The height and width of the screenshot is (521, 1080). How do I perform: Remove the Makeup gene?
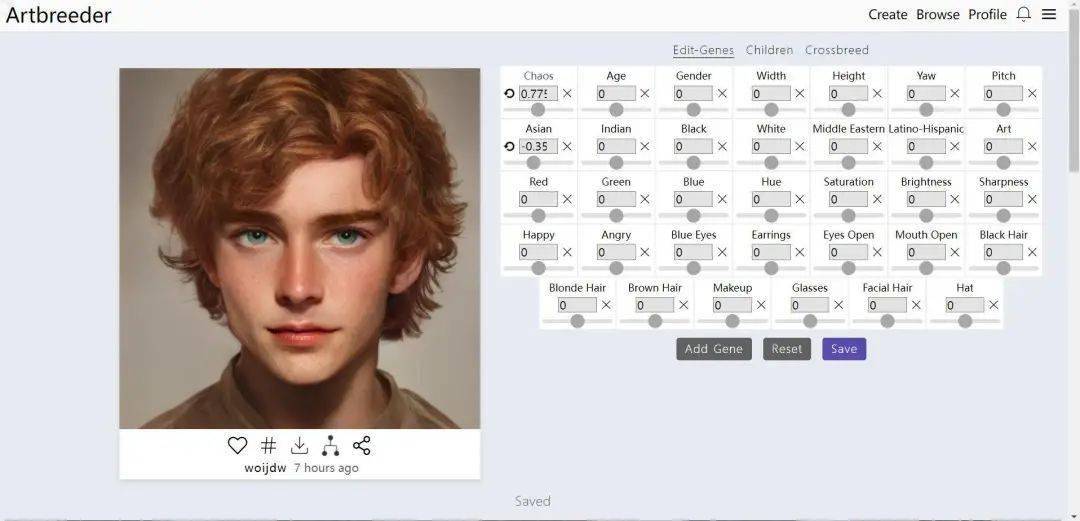tap(761, 305)
